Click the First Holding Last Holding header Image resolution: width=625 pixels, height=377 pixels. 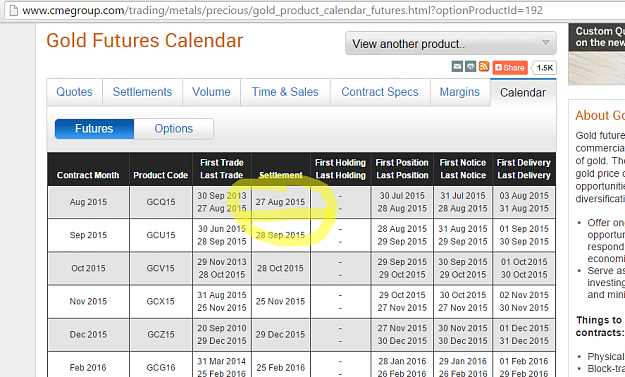pos(340,169)
